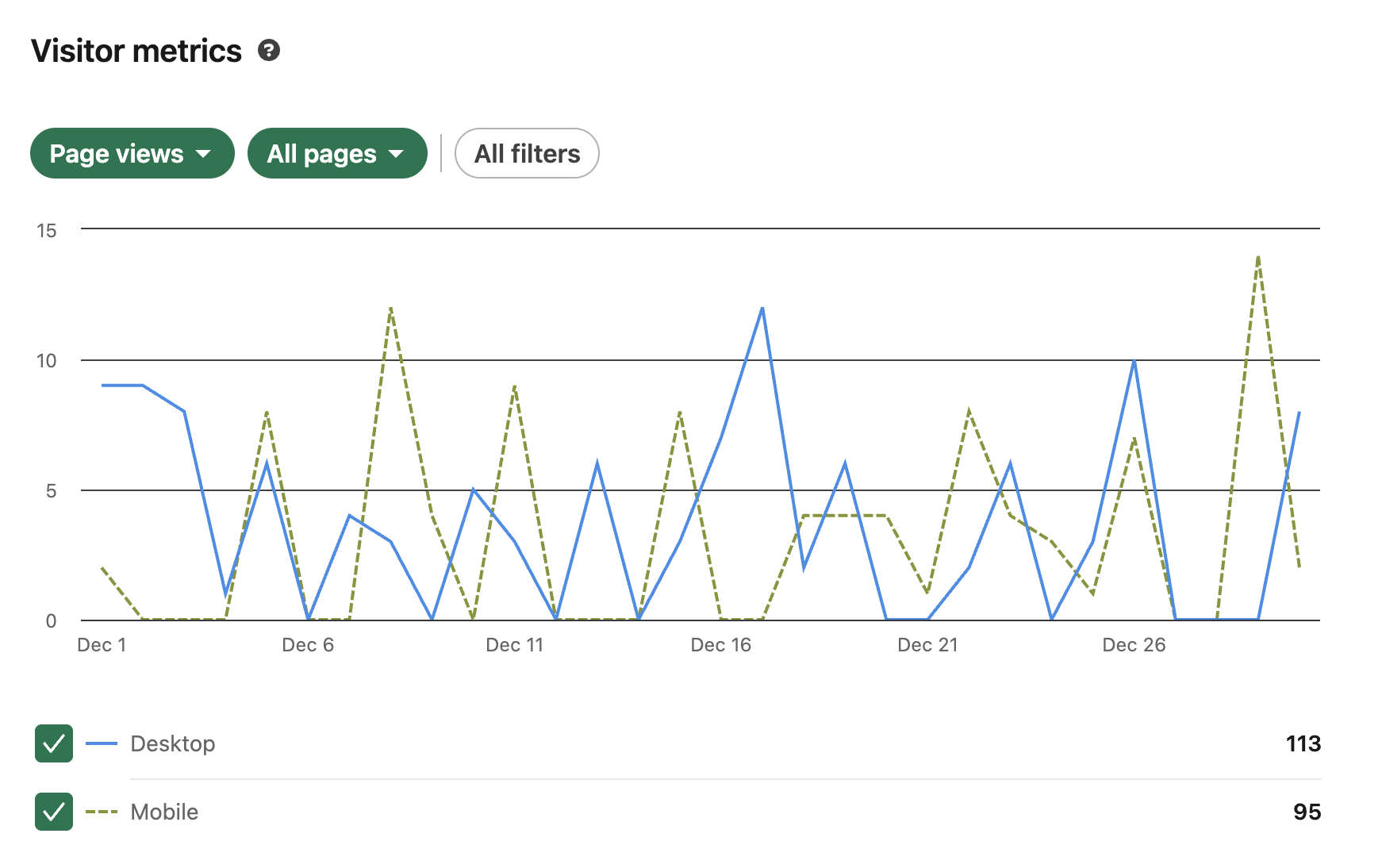Select the Dec 6 axis label
The height and width of the screenshot is (868, 1382).
tap(308, 645)
